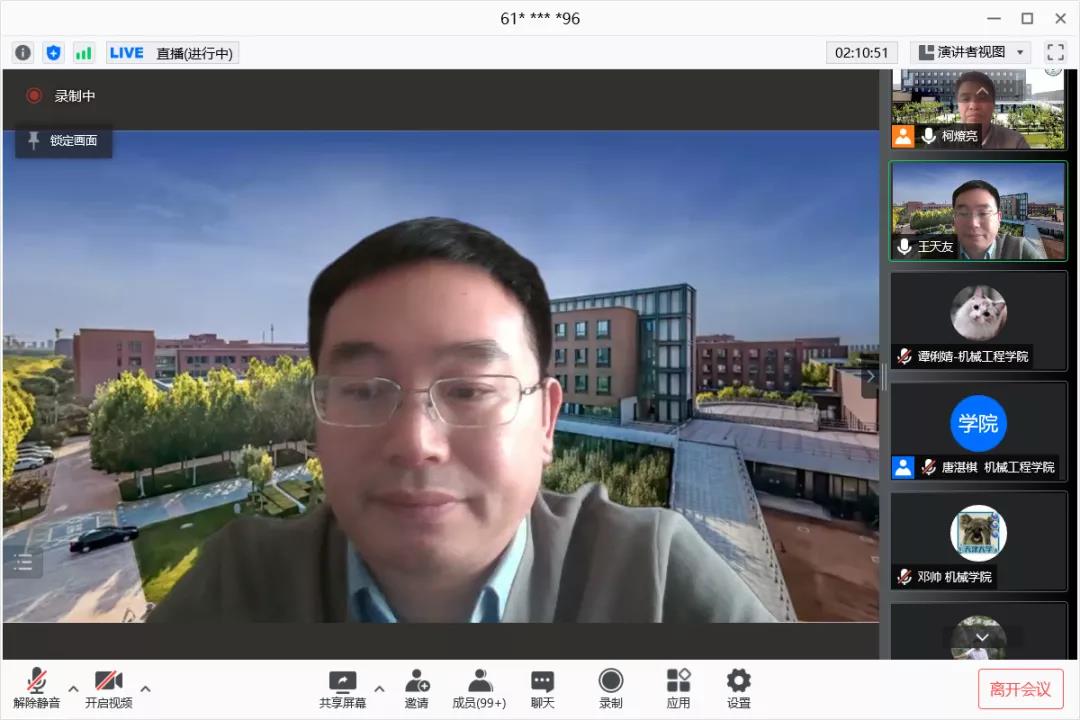Click the 离开会议 leave meeting button
The width and height of the screenshot is (1080, 720).
pos(1020,689)
